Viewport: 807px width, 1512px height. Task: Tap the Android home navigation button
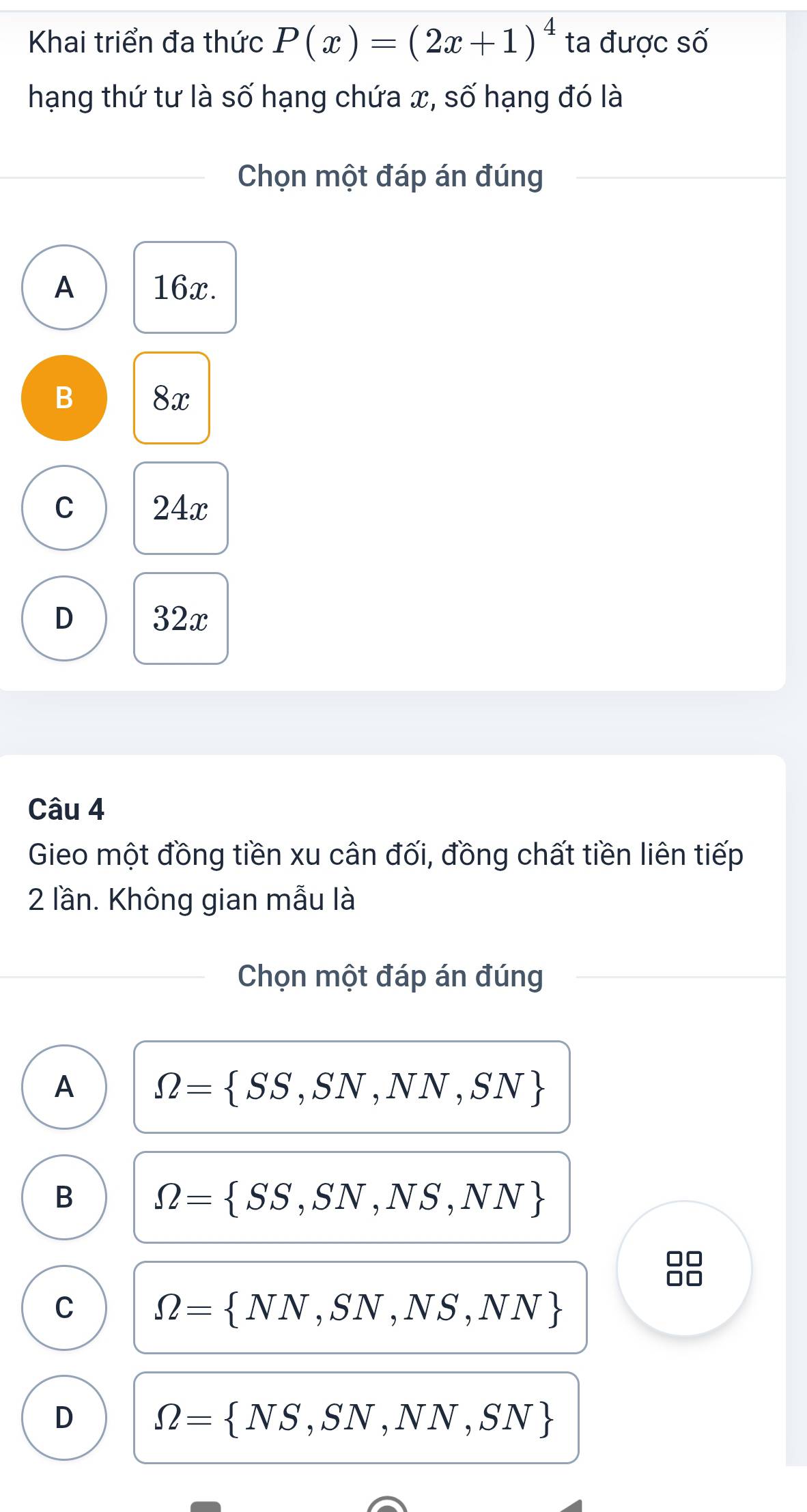[386, 1504]
